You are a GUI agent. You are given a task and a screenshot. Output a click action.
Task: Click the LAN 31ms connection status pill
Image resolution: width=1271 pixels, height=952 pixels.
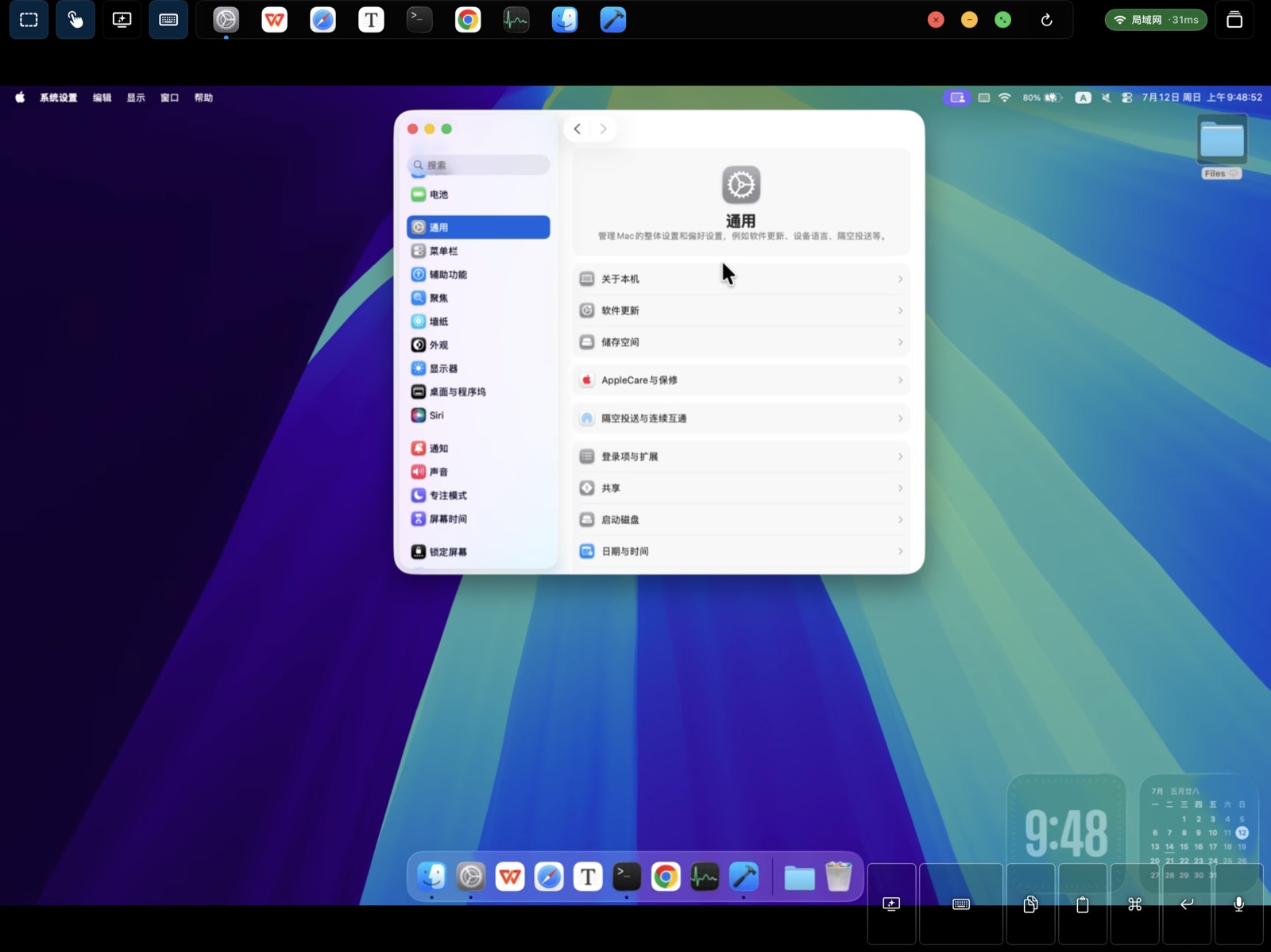(1156, 20)
